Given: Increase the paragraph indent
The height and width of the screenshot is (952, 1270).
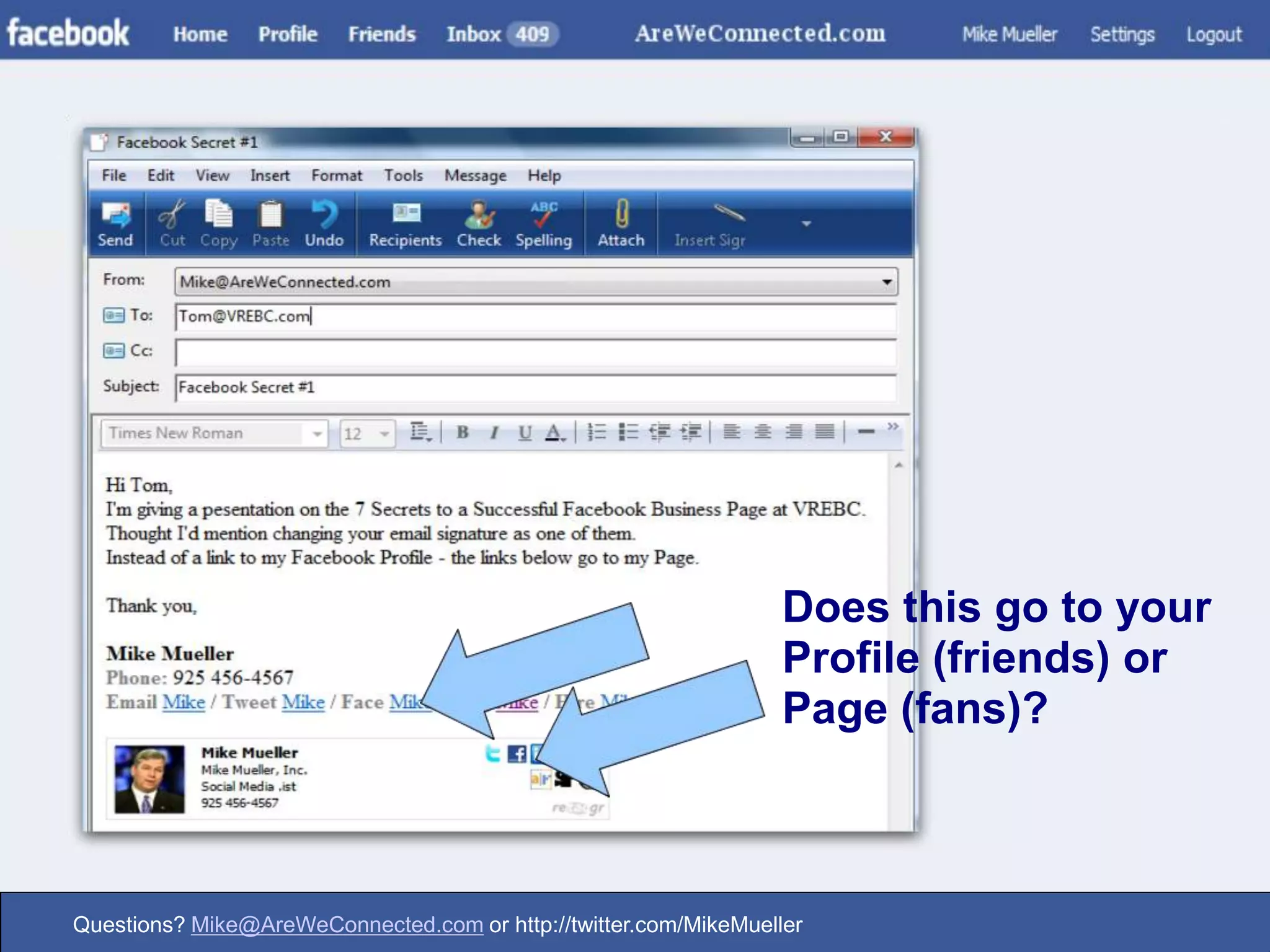Looking at the screenshot, I should [690, 431].
